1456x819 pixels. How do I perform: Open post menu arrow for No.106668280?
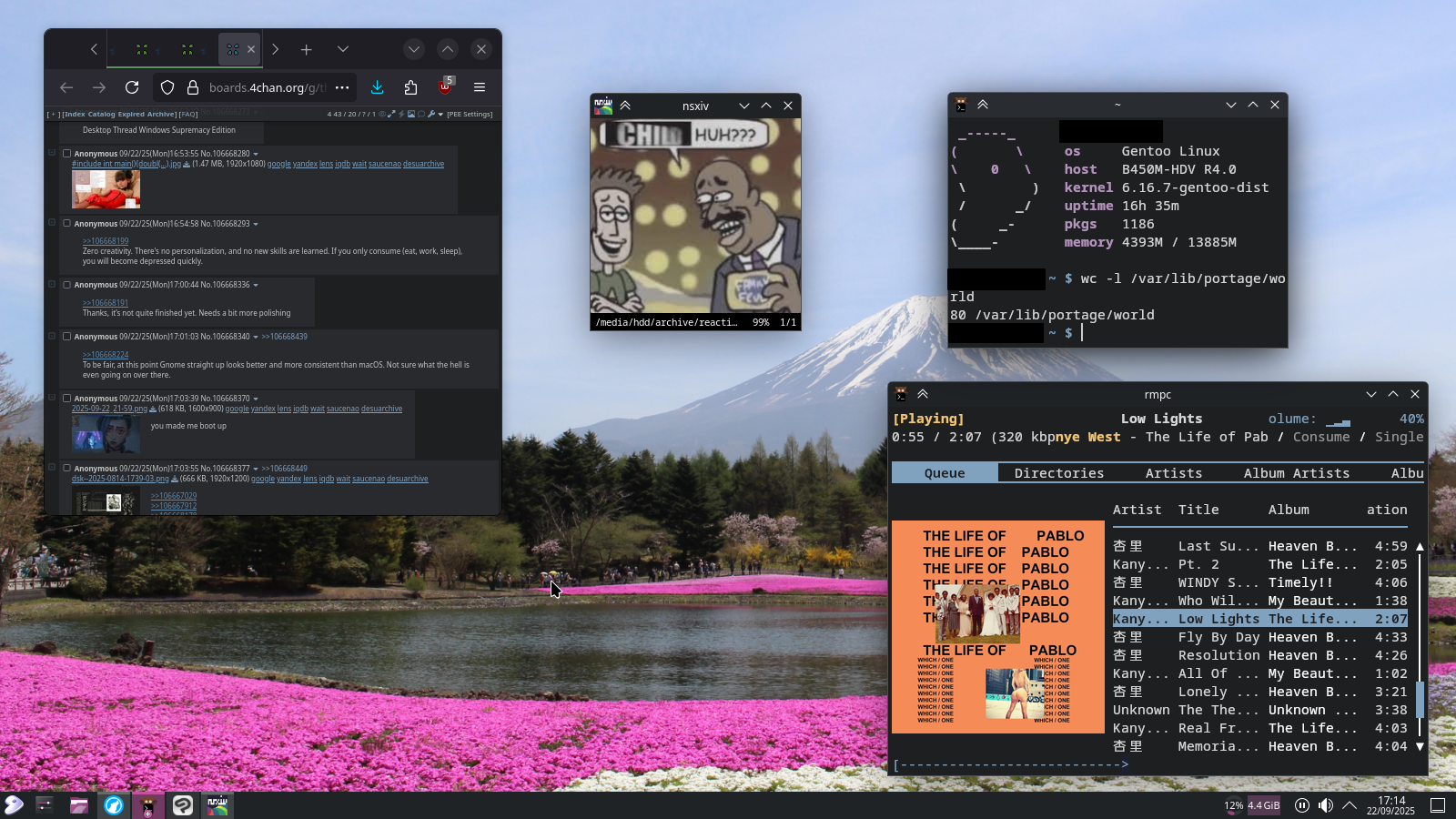coord(256,154)
